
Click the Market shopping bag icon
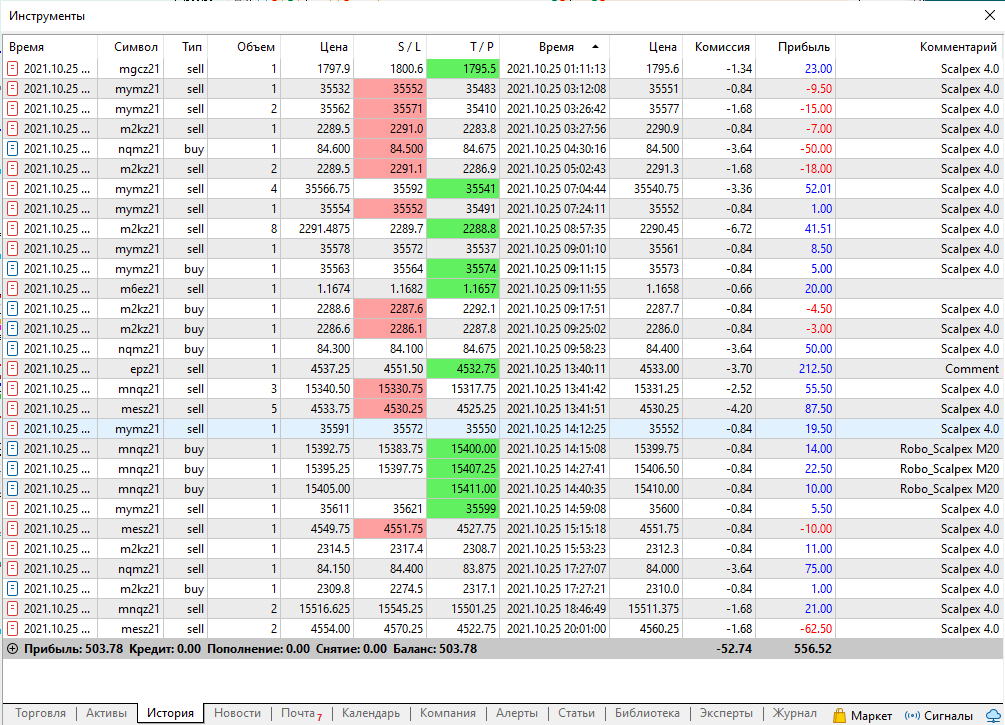pos(839,715)
